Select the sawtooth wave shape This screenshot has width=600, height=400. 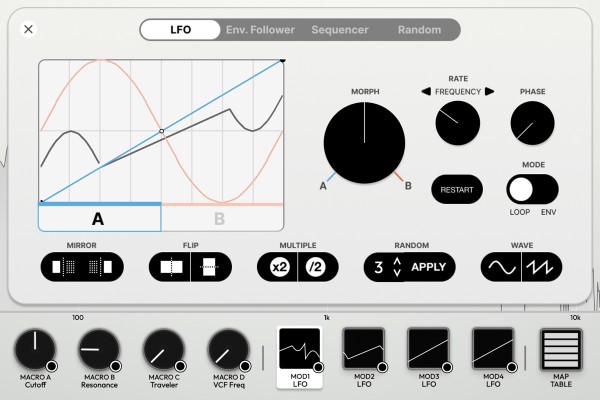click(x=542, y=267)
